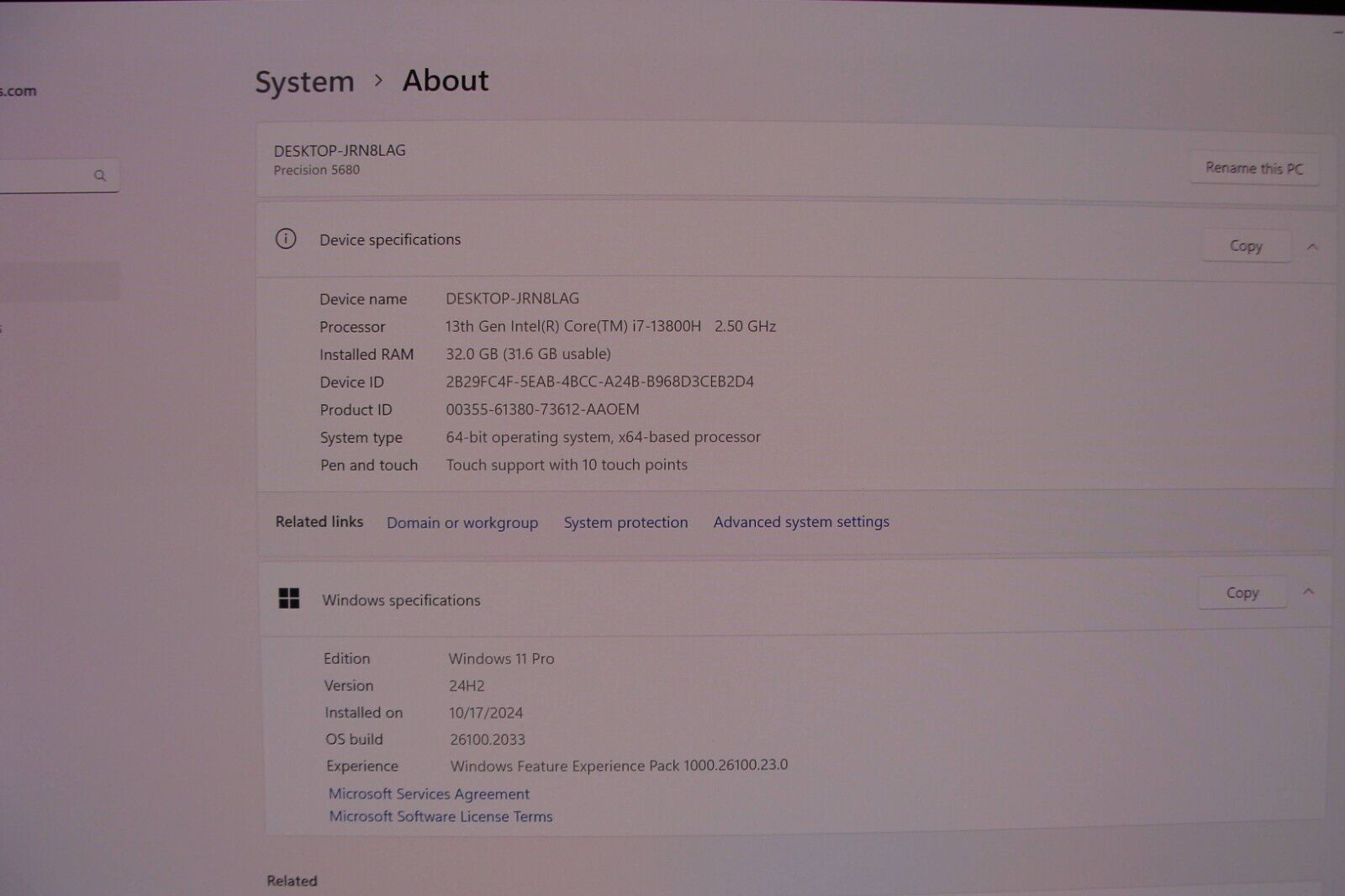
Task: Select the Device ID value 2B29FC4F-5EAB-4BCC
Action: [599, 382]
